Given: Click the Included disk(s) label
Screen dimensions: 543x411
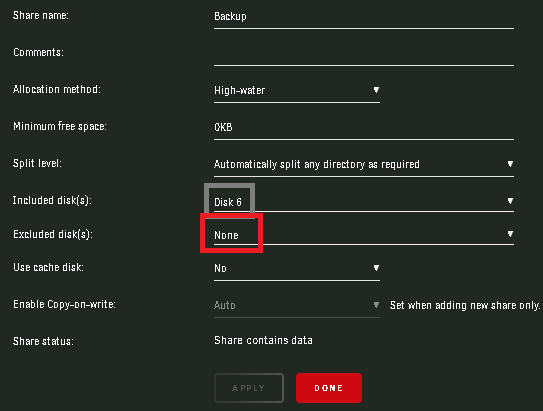Looking at the screenshot, I should [x=52, y=200].
